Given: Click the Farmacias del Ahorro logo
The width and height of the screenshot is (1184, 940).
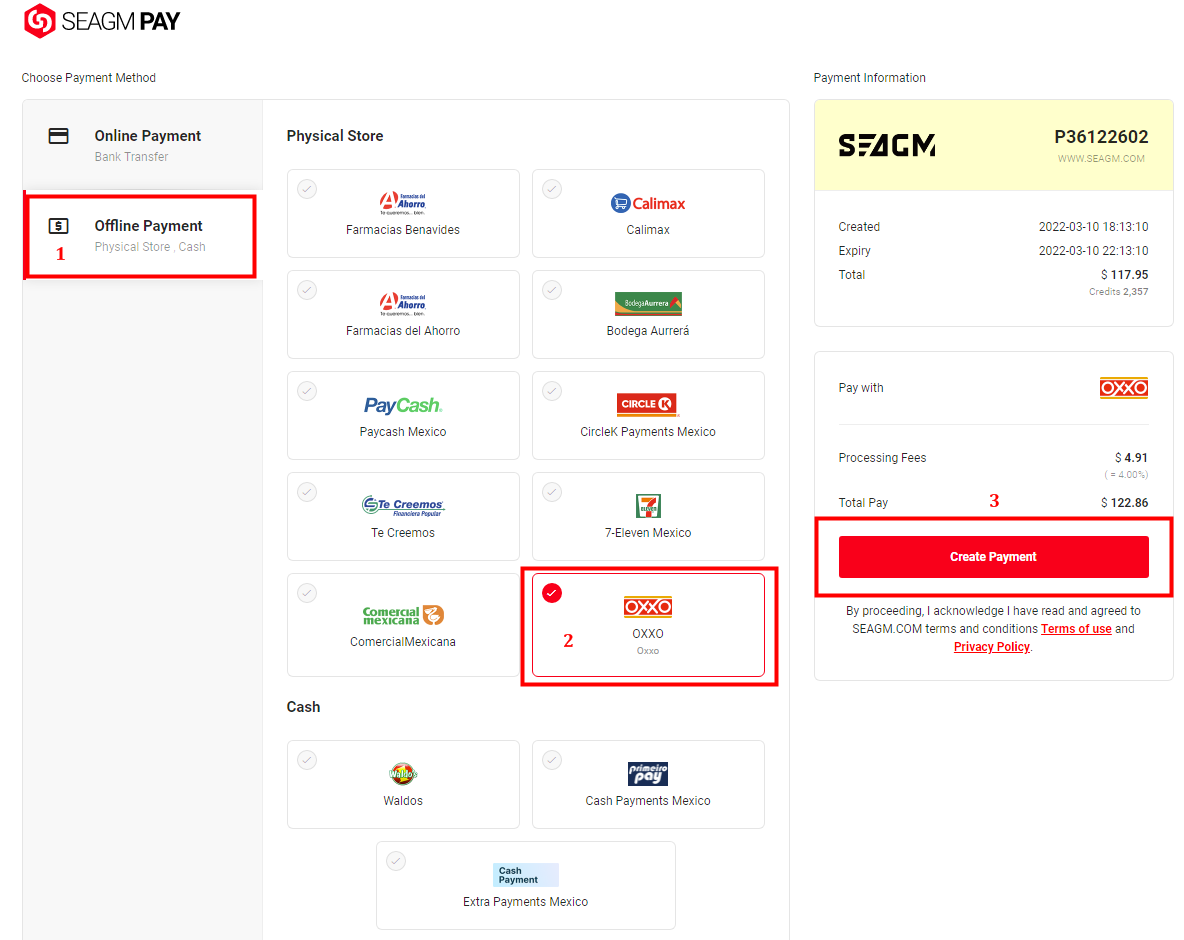Looking at the screenshot, I should coord(402,304).
